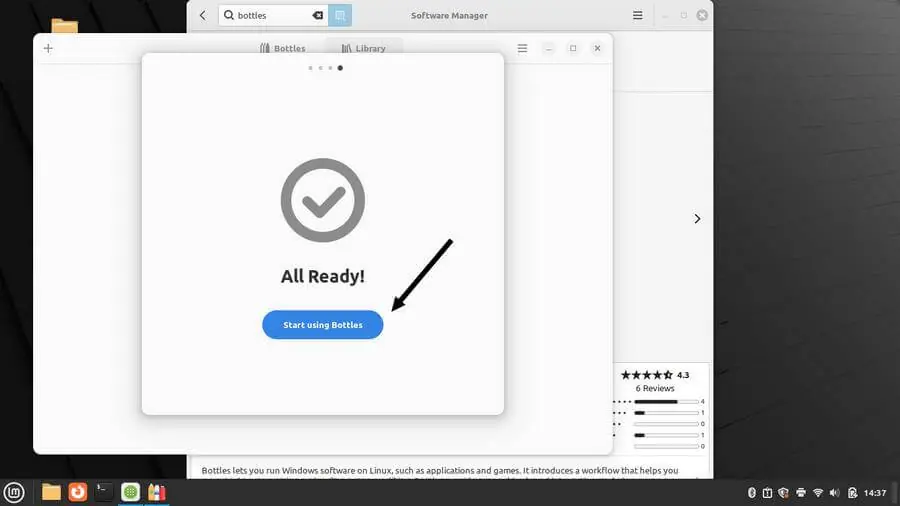Open the volume control in tray
This screenshot has width=900, height=506.
[x=835, y=493]
